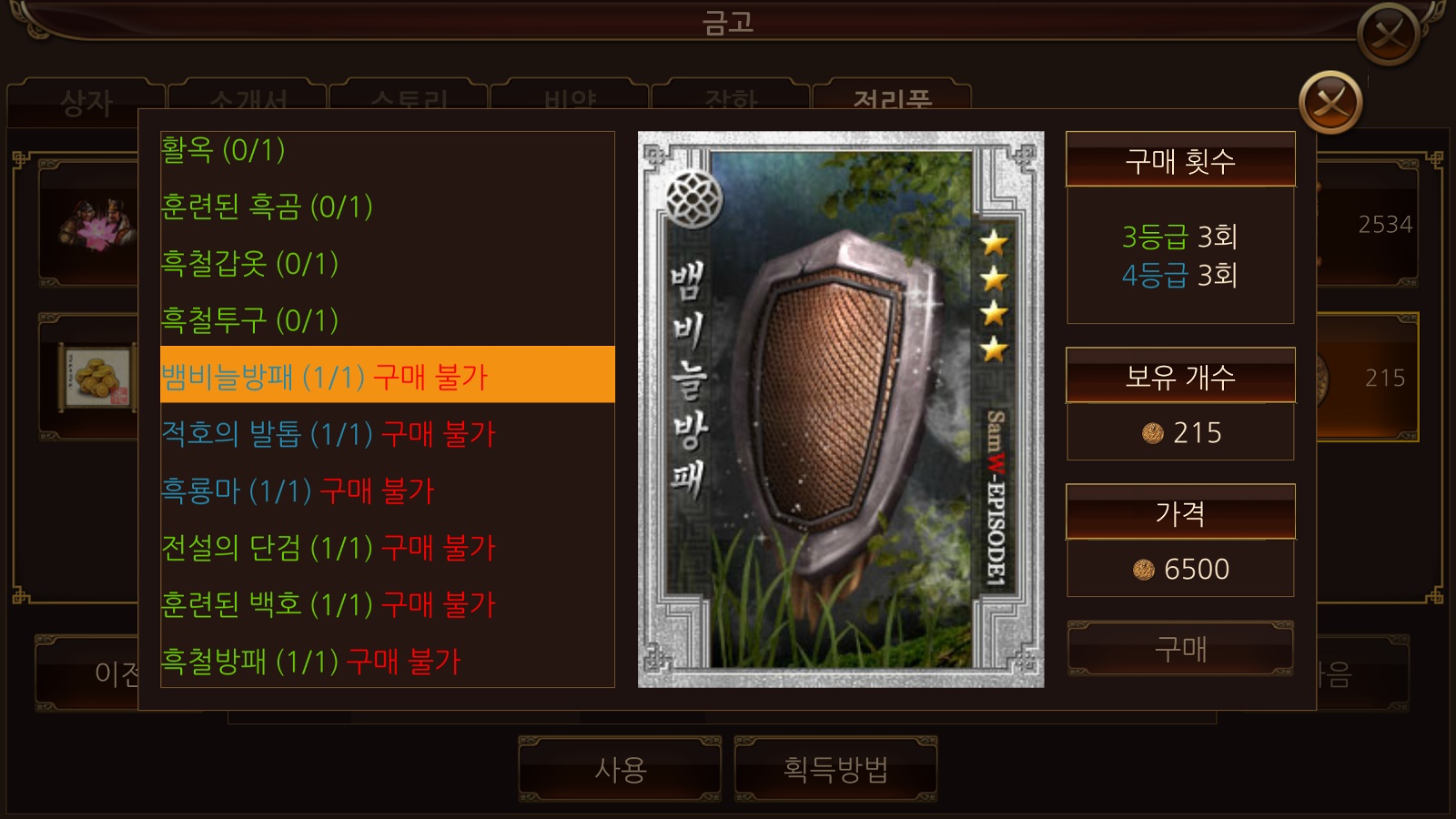The image size is (1456, 819).
Task: Select 훈련된 흑곰 (0/1) item
Action: click(388, 207)
